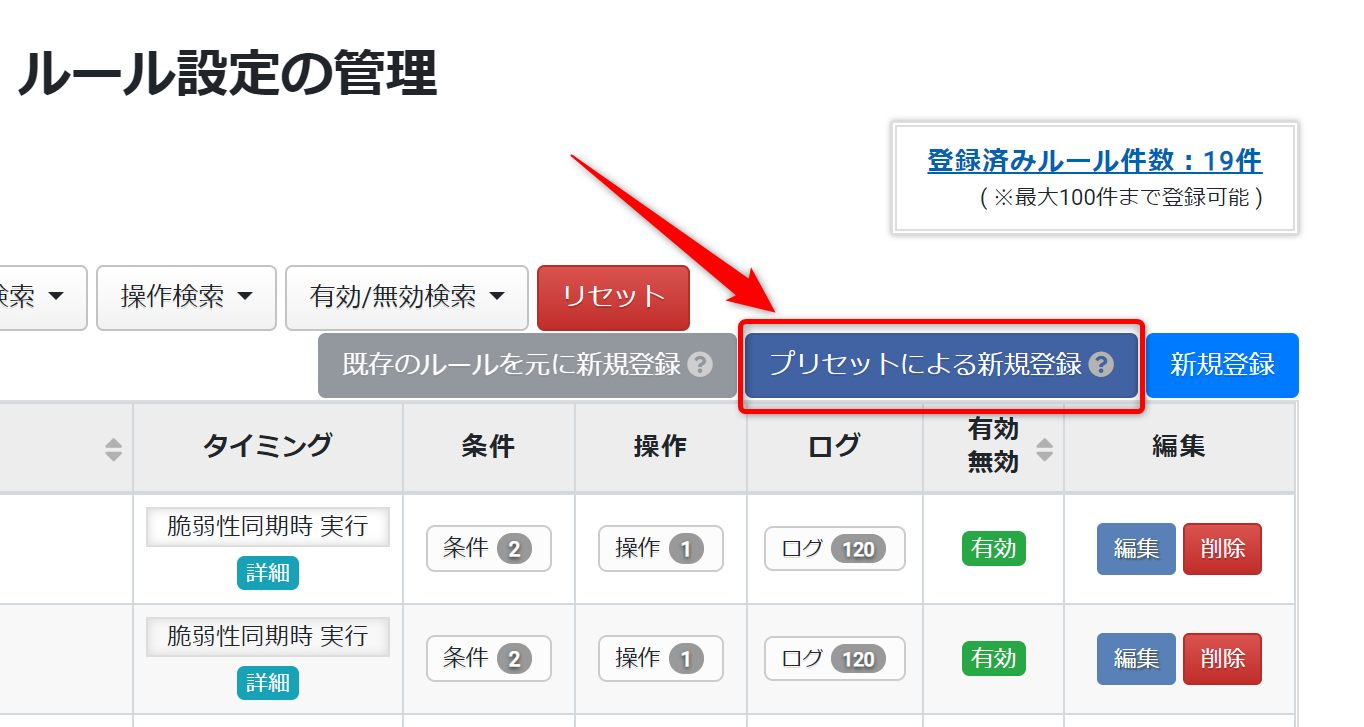Click 詳細 badge in second row
Viewport: 1364px width, 727px height.
[268, 683]
